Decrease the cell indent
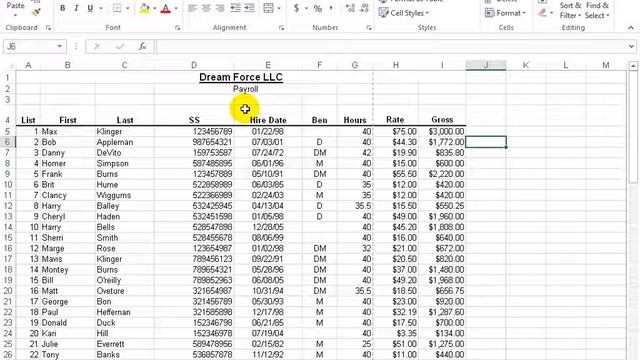640x360 pixels. 236,8
